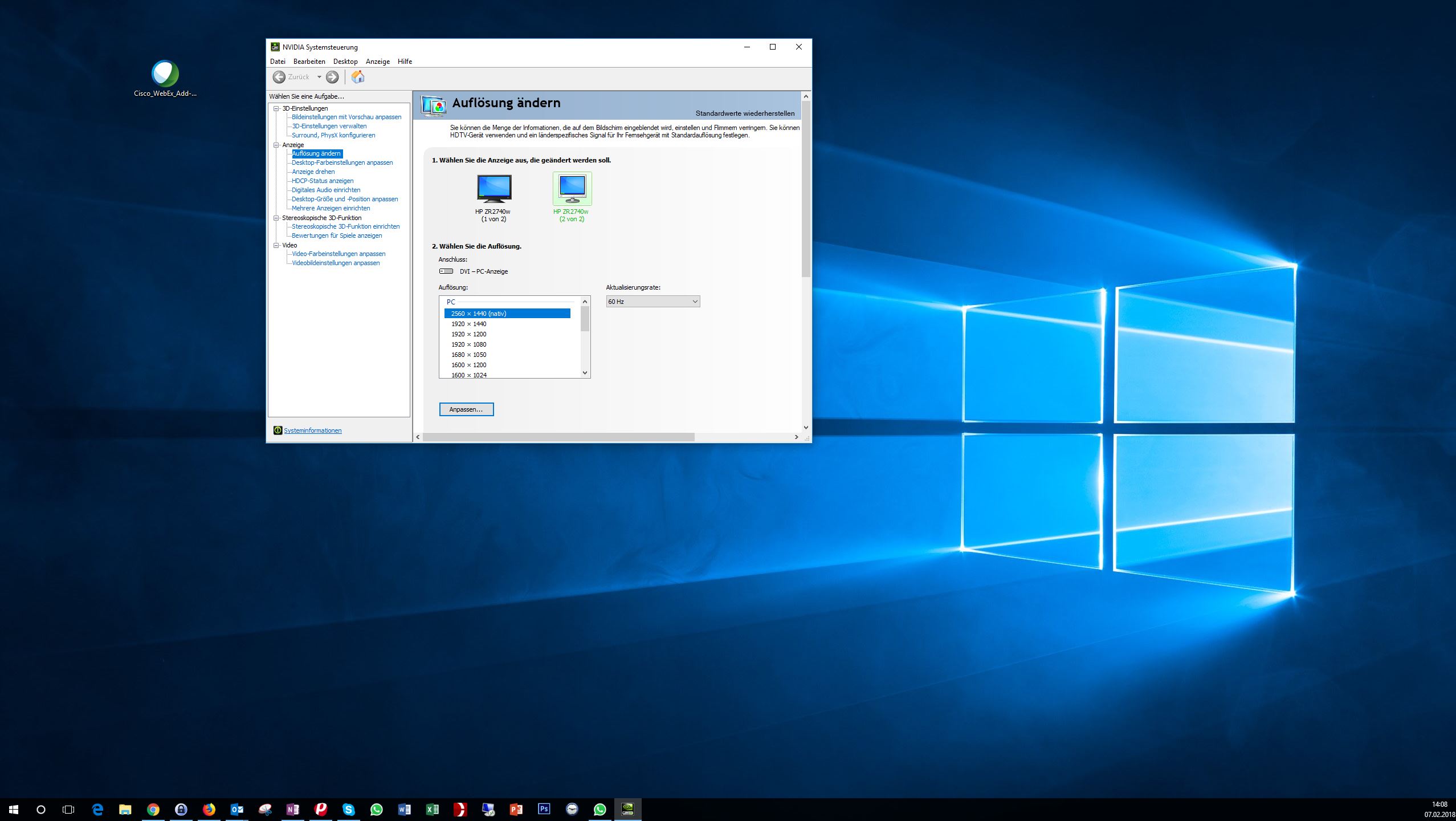
Task: Collapse the Anzeige tree node
Action: coord(276,145)
